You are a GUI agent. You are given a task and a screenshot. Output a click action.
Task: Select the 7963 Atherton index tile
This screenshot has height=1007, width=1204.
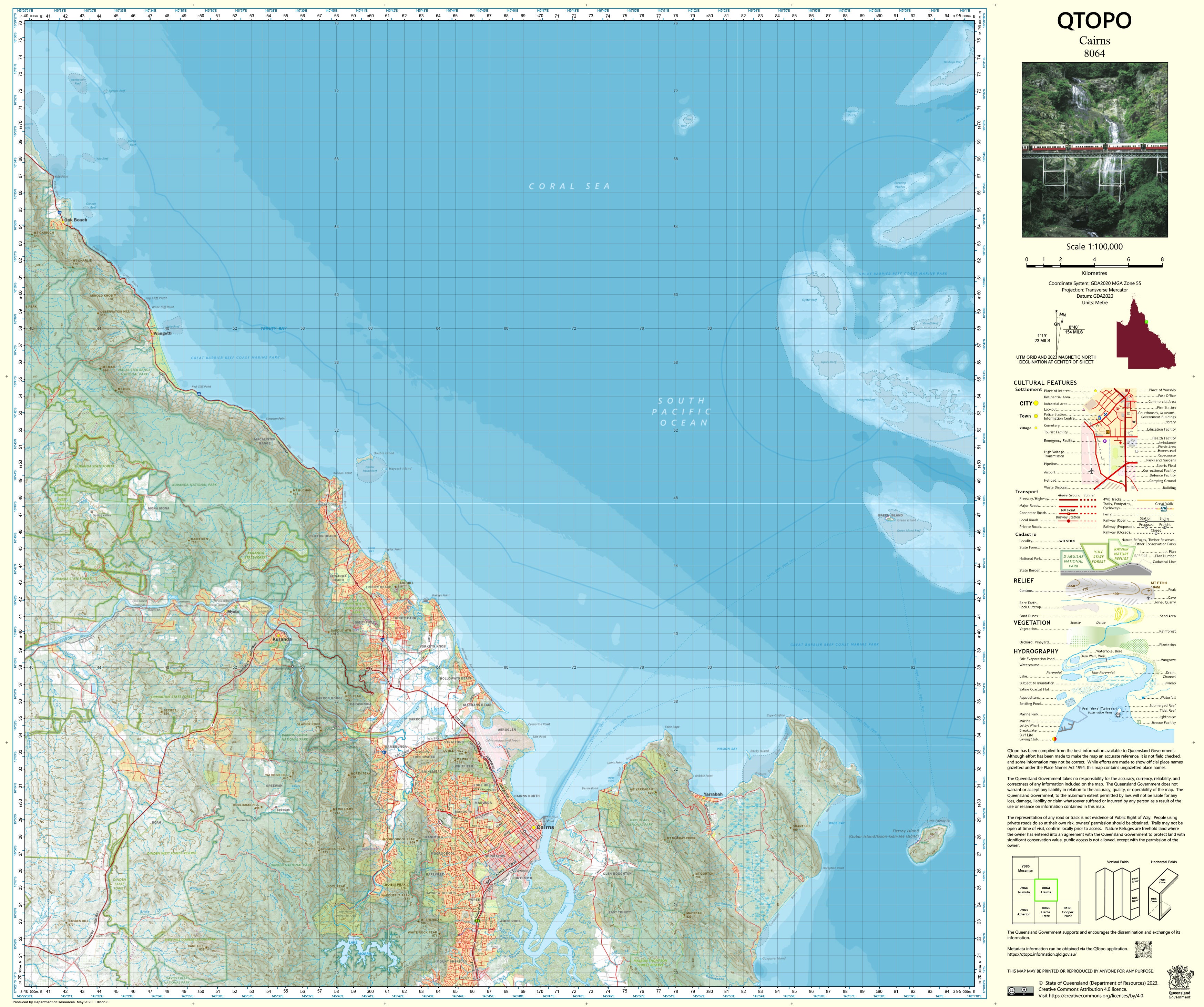point(1024,912)
